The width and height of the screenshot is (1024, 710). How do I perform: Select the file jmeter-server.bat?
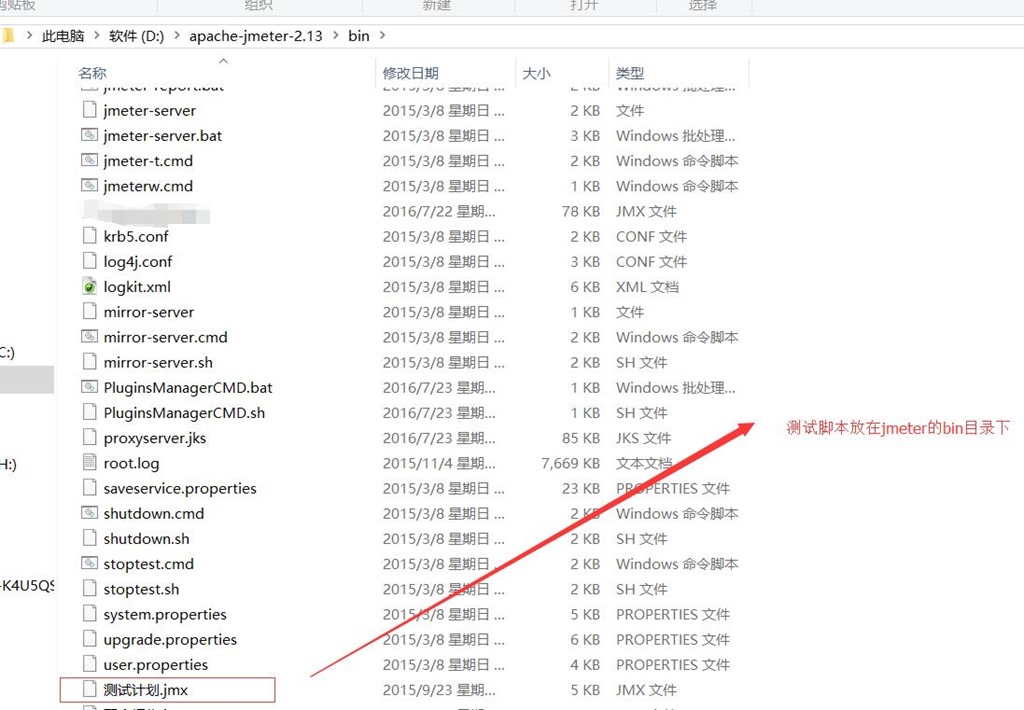(163, 136)
